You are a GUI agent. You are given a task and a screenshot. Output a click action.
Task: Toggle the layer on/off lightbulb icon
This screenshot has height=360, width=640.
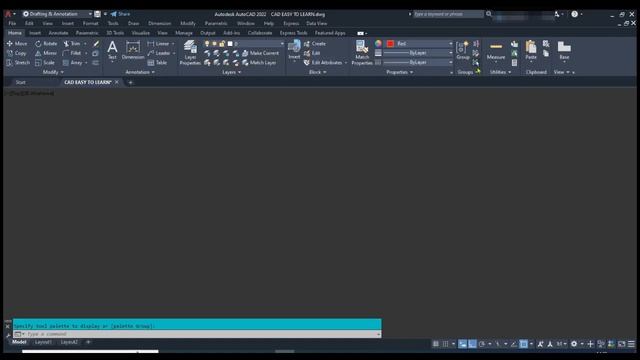(x=207, y=43)
